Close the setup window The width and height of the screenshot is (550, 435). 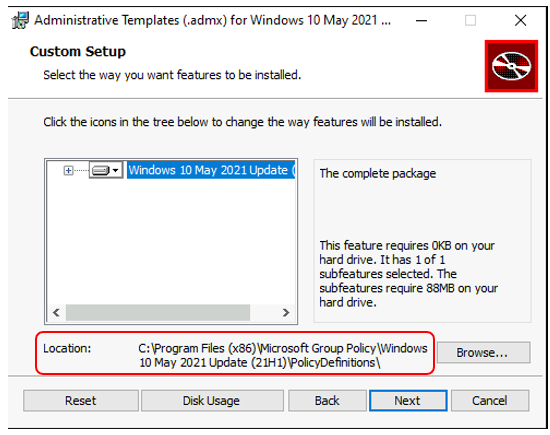point(521,20)
